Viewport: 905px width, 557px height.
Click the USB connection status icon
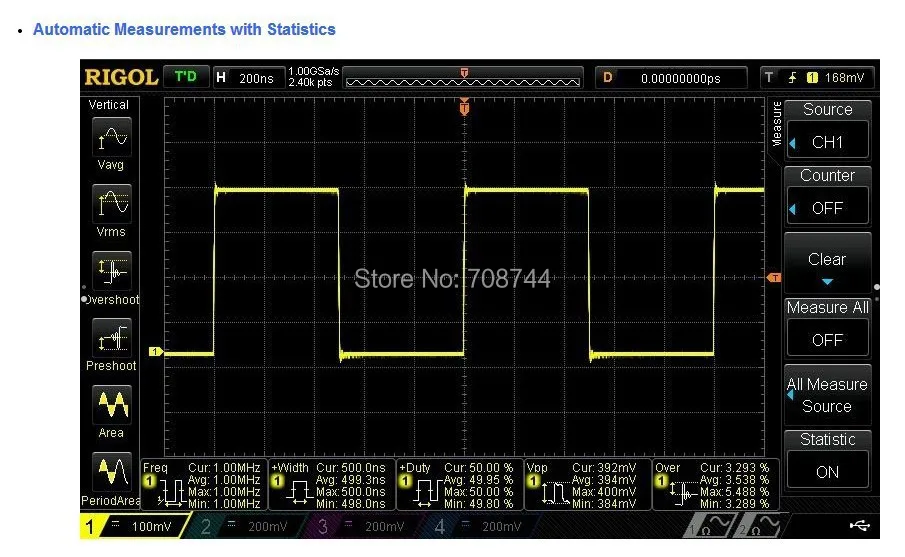(x=859, y=525)
